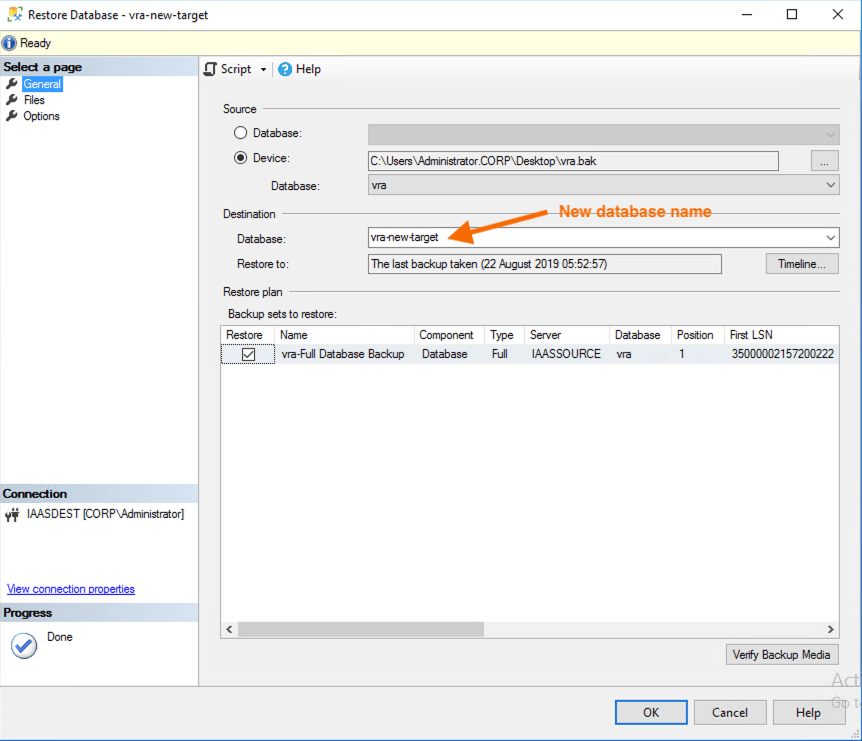Click the Done progress checkmark icon
The width and height of the screenshot is (862, 741).
[x=24, y=645]
